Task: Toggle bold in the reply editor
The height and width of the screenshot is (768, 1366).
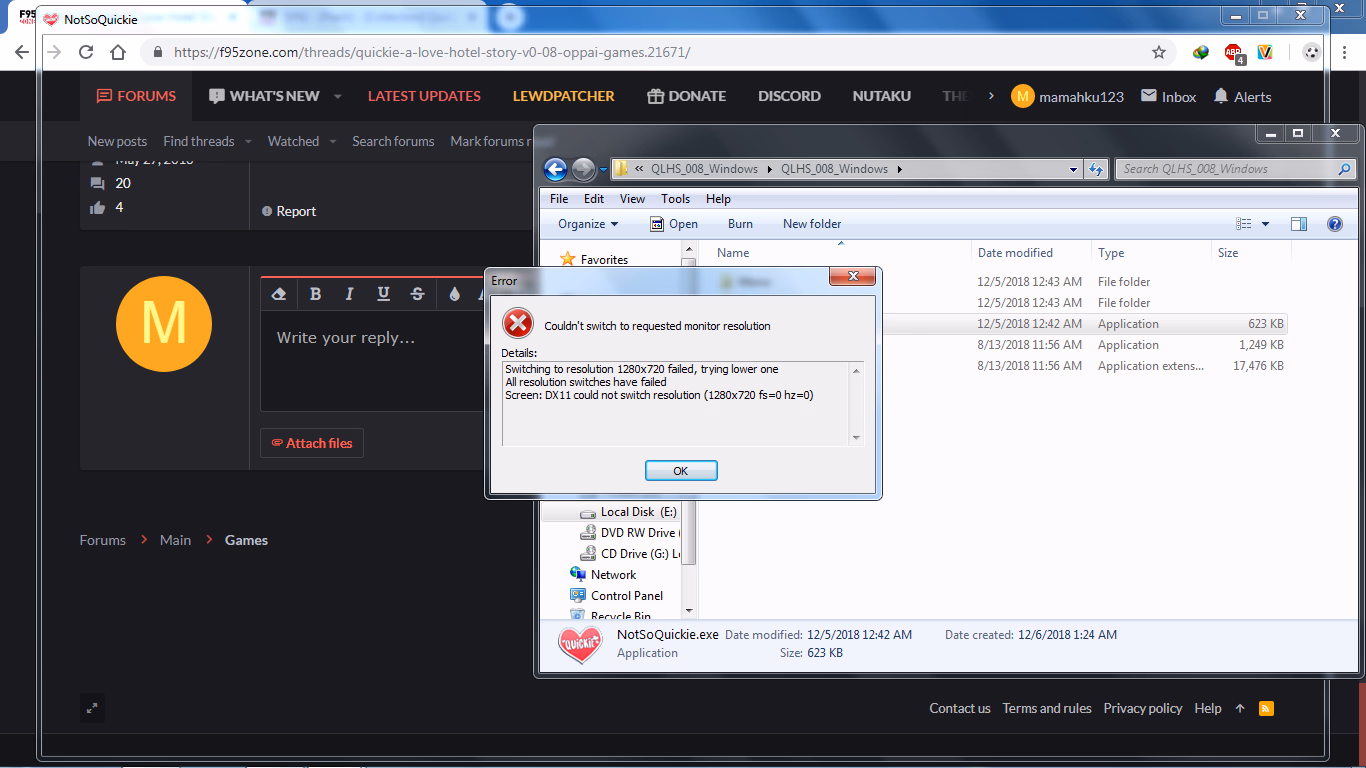Action: [x=315, y=294]
